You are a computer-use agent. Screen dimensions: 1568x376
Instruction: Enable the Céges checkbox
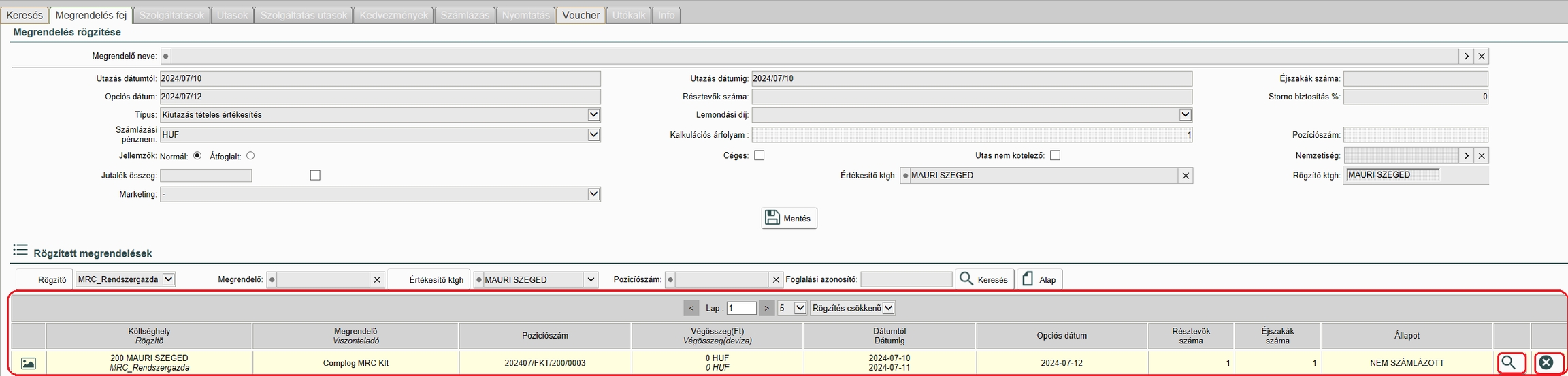(x=759, y=155)
